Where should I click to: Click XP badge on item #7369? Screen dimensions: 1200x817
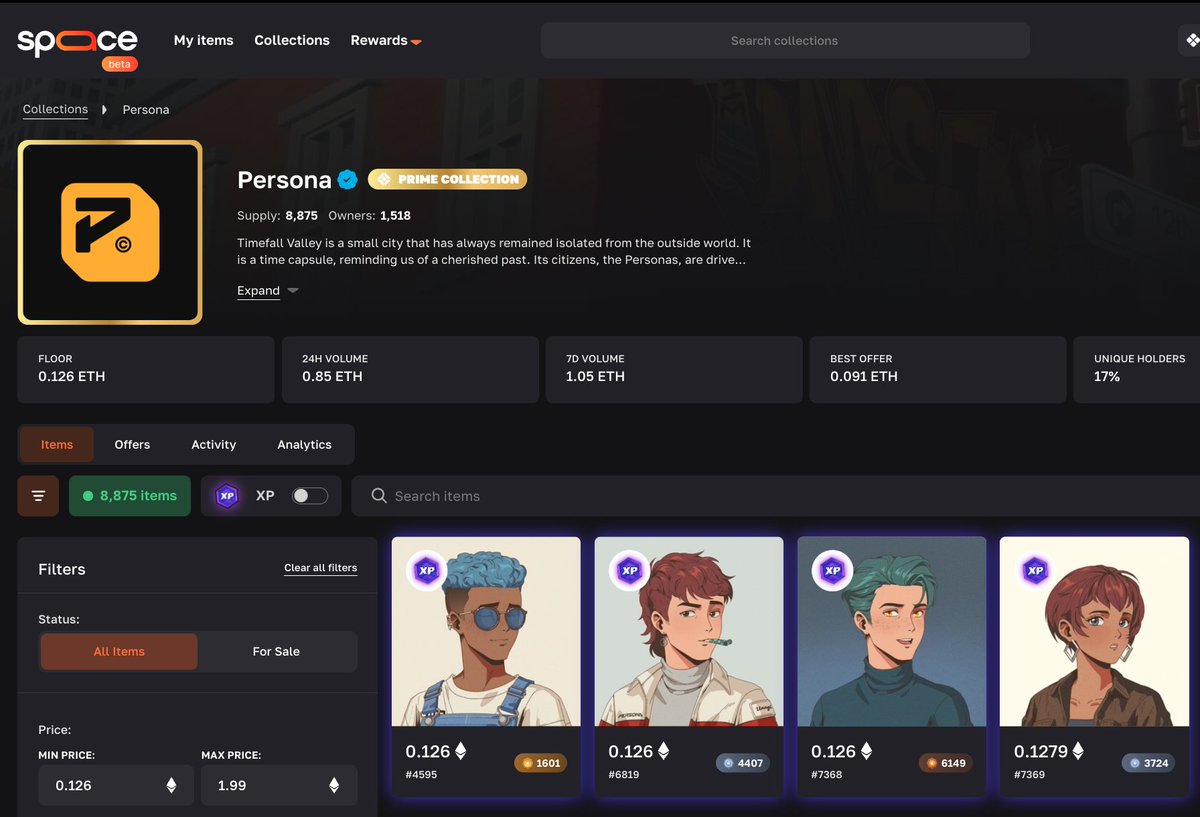(1035, 571)
